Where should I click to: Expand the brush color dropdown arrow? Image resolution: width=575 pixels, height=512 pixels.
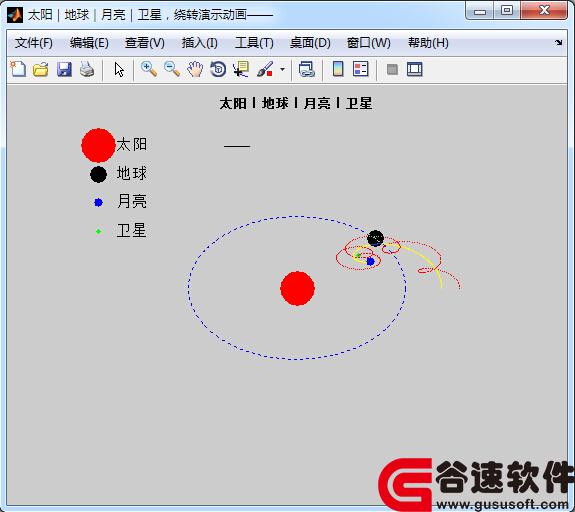(x=282, y=69)
